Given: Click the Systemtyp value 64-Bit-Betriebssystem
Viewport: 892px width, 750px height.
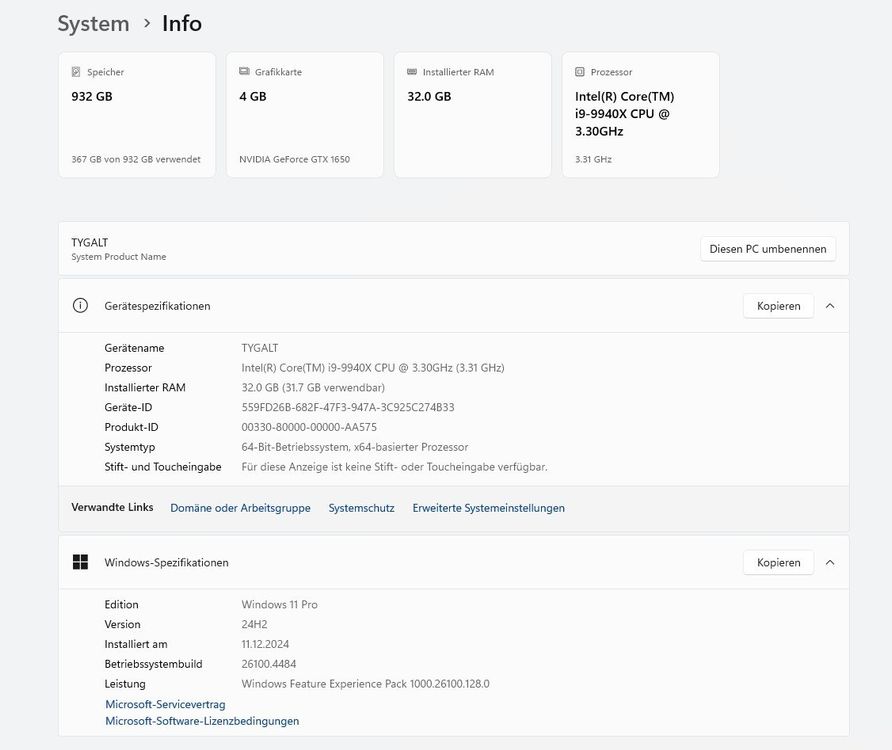Looking at the screenshot, I should (354, 447).
